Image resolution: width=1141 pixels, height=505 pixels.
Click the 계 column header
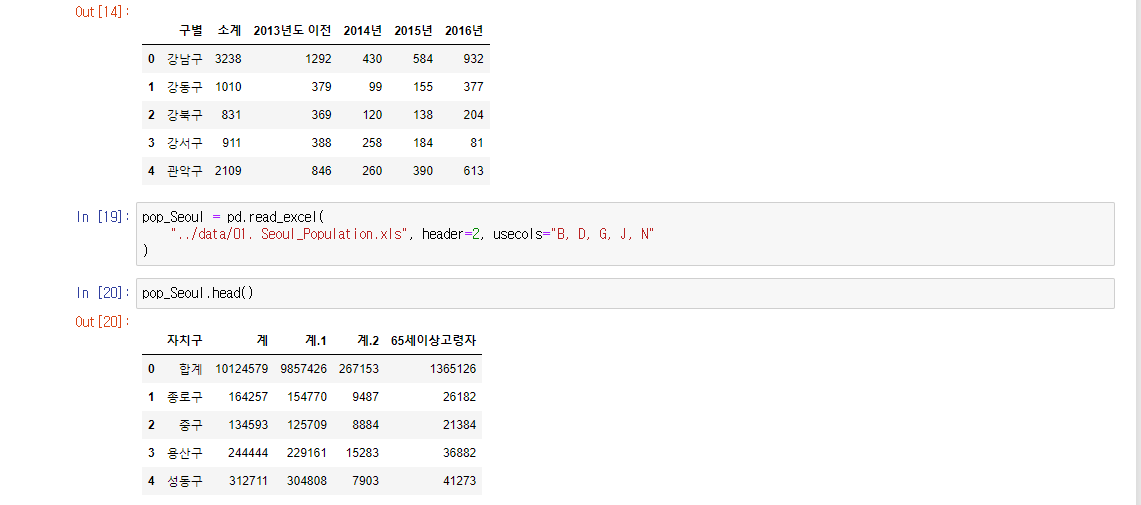pos(262,341)
